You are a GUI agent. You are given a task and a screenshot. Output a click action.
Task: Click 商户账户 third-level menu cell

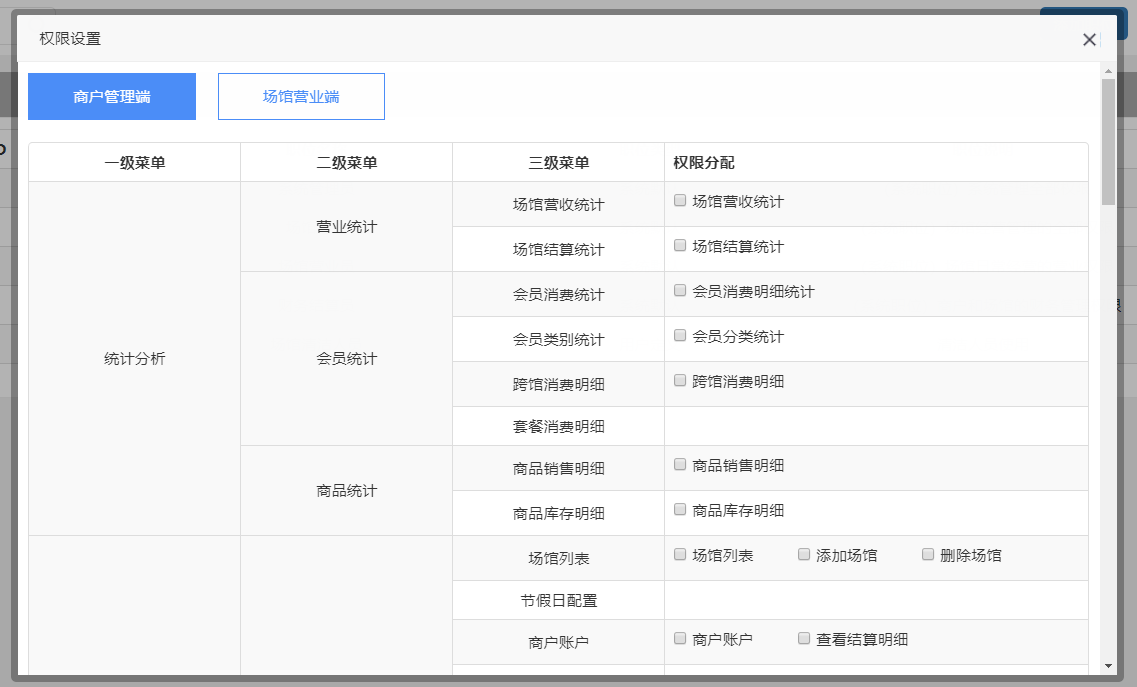point(558,643)
